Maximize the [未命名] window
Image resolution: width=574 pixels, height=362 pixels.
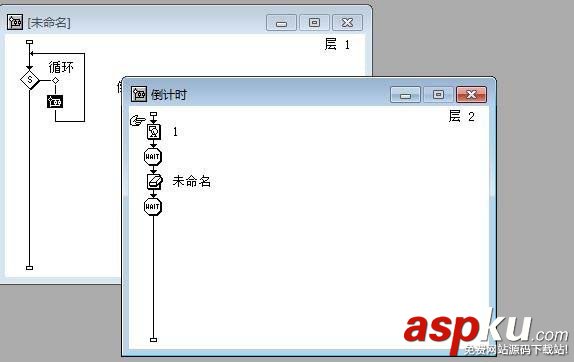314,23
